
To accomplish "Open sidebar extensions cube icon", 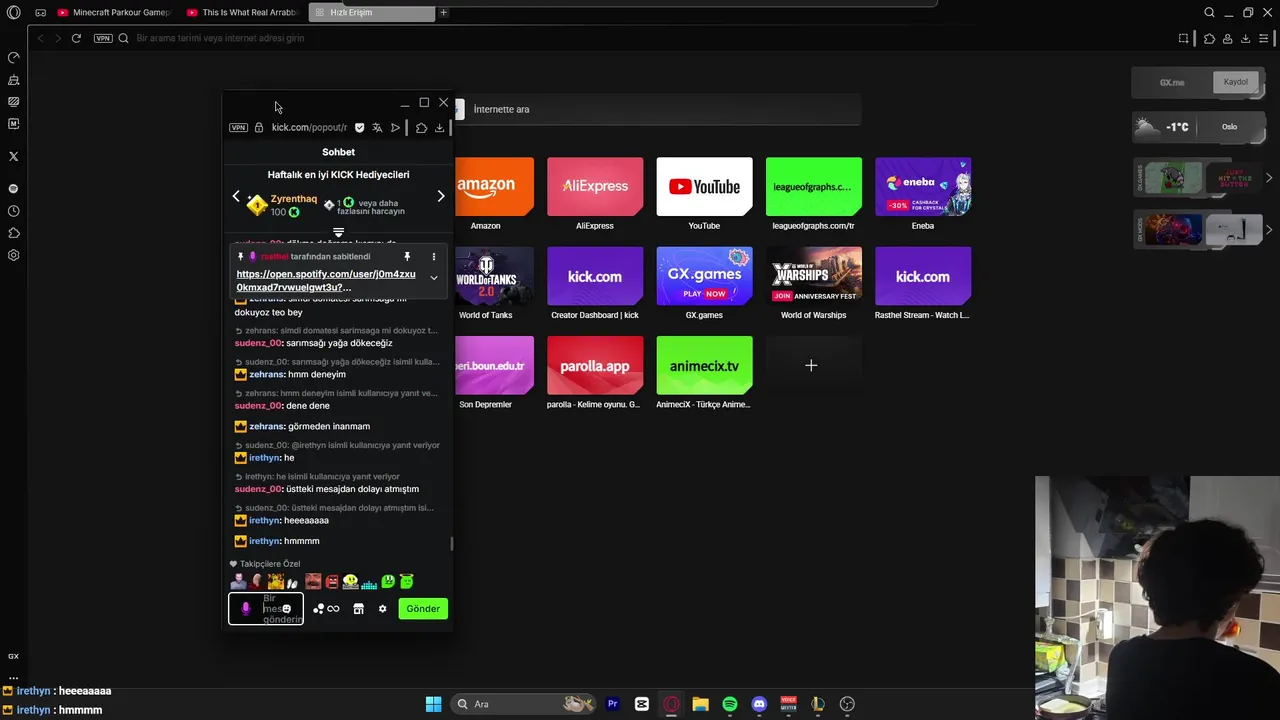I will 13,233.
